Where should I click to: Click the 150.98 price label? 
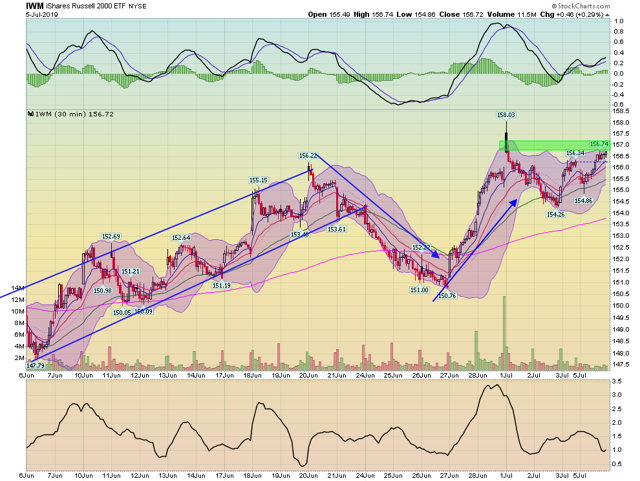102,291
